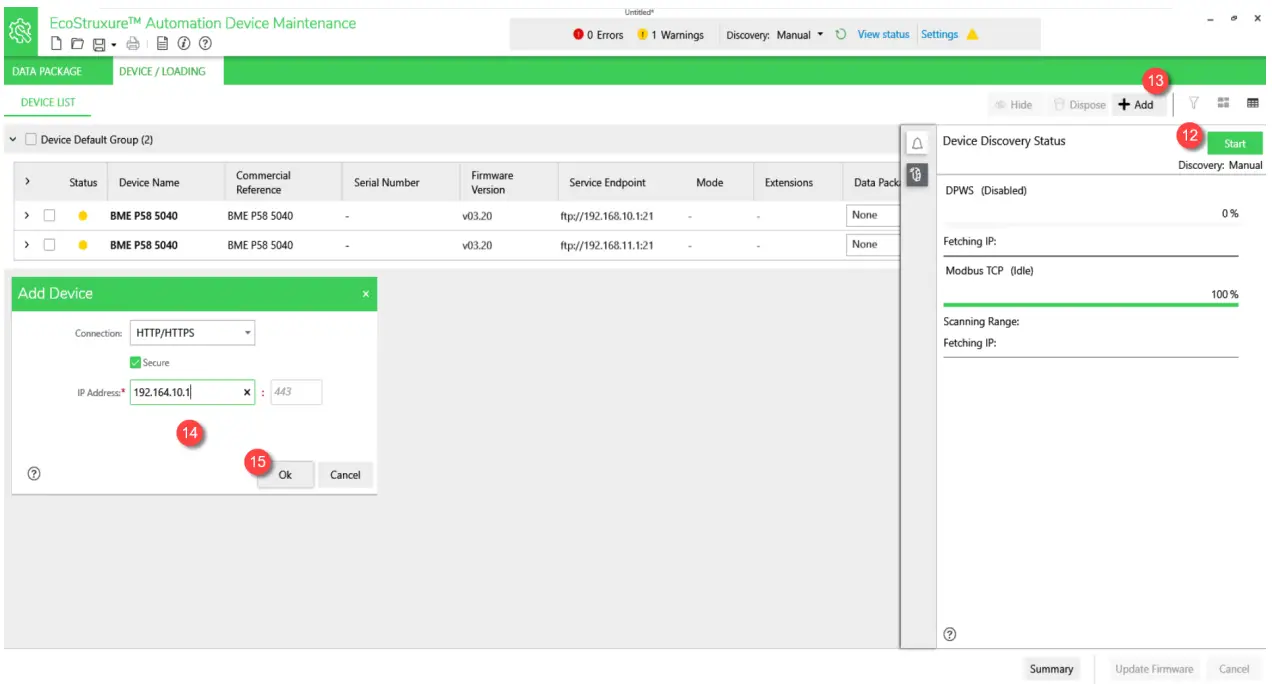Screen dimensions: 1272x684
Task: Save the project with the floppy disk icon
Action: coord(99,44)
